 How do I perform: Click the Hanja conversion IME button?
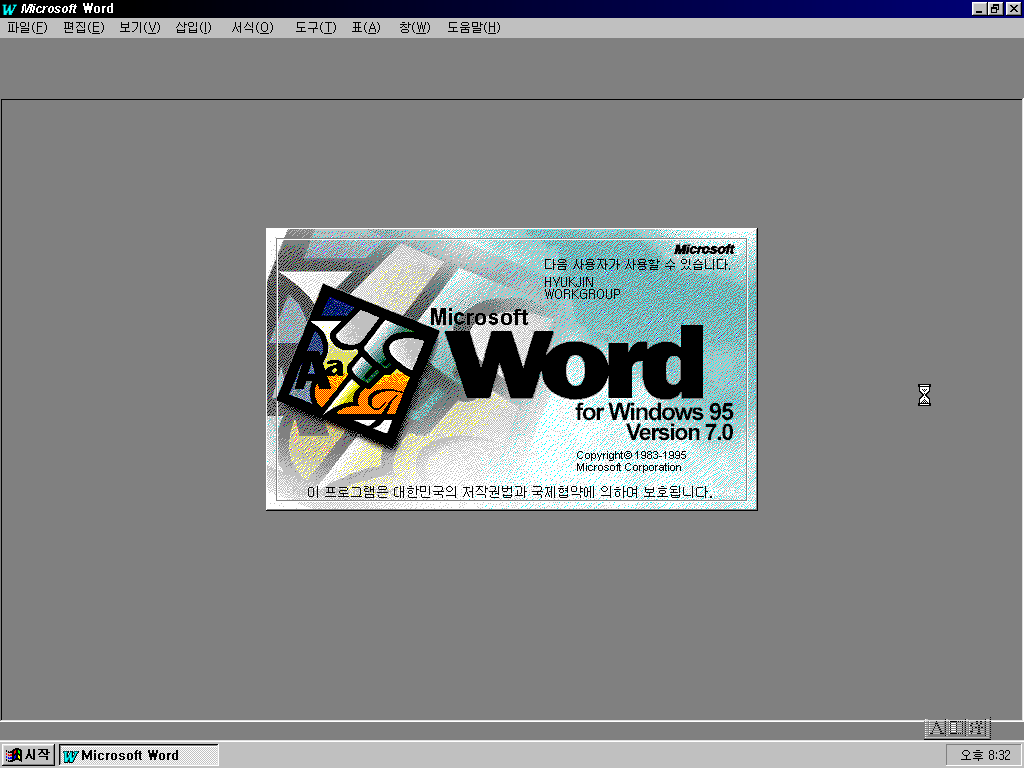tap(977, 728)
